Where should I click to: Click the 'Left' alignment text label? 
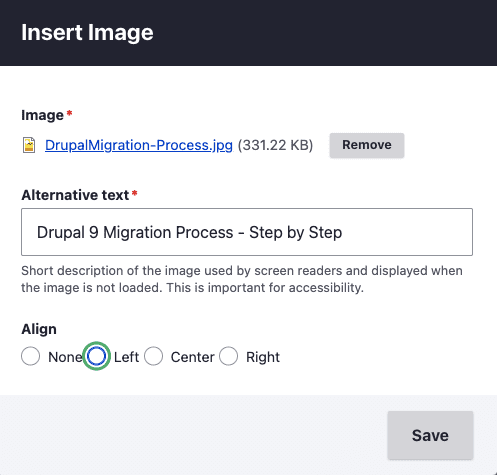click(x=126, y=357)
